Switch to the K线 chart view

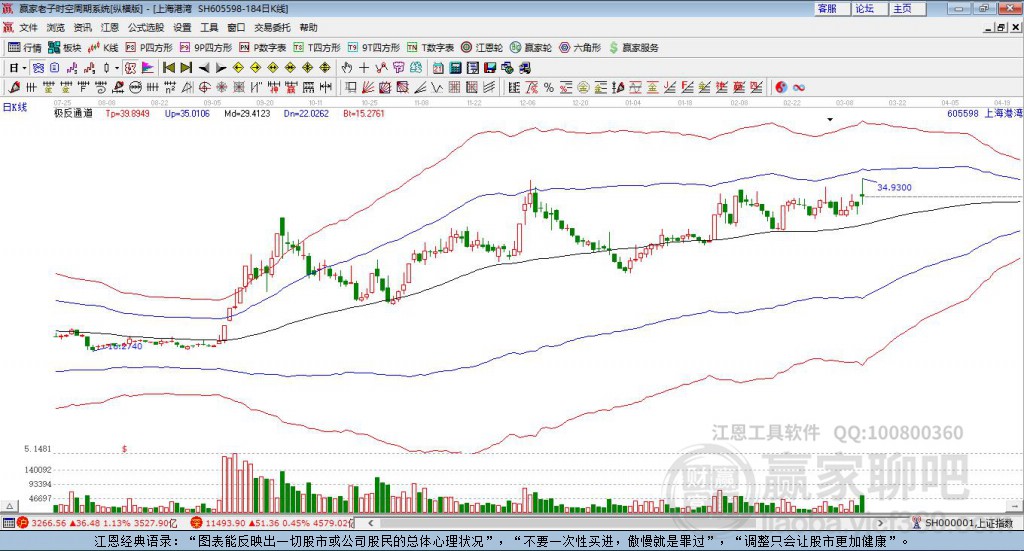pyautogui.click(x=103, y=48)
